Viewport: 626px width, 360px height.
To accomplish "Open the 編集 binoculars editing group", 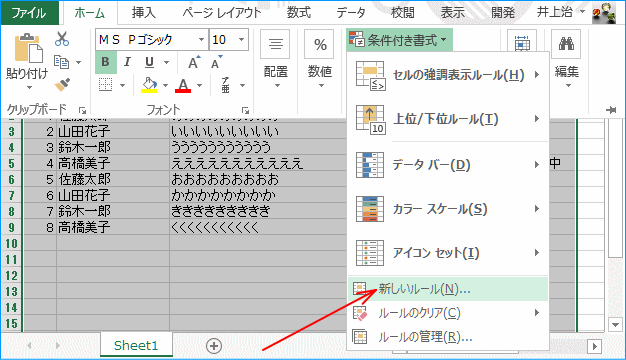I will click(x=566, y=60).
